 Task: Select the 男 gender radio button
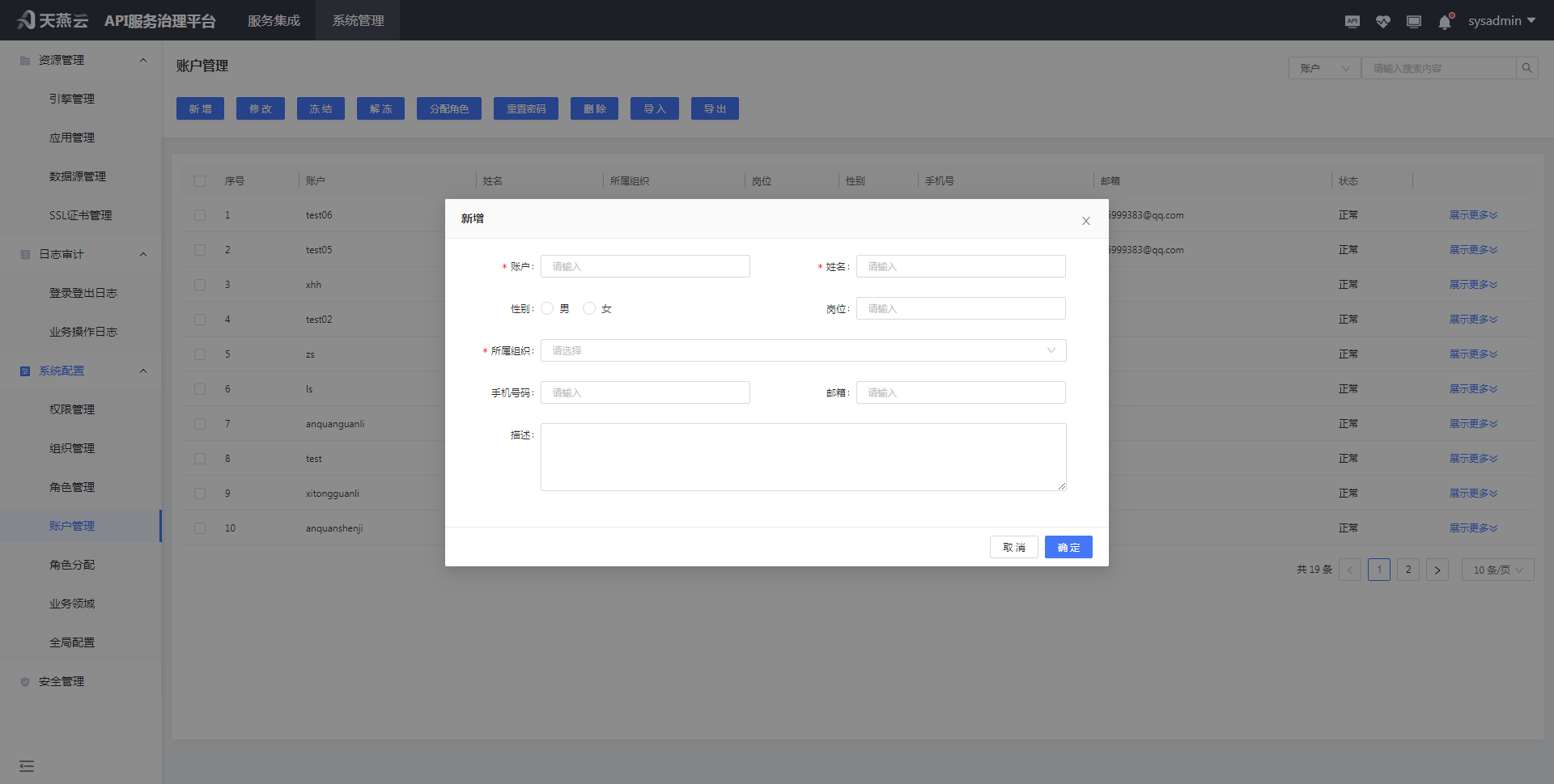(x=548, y=308)
